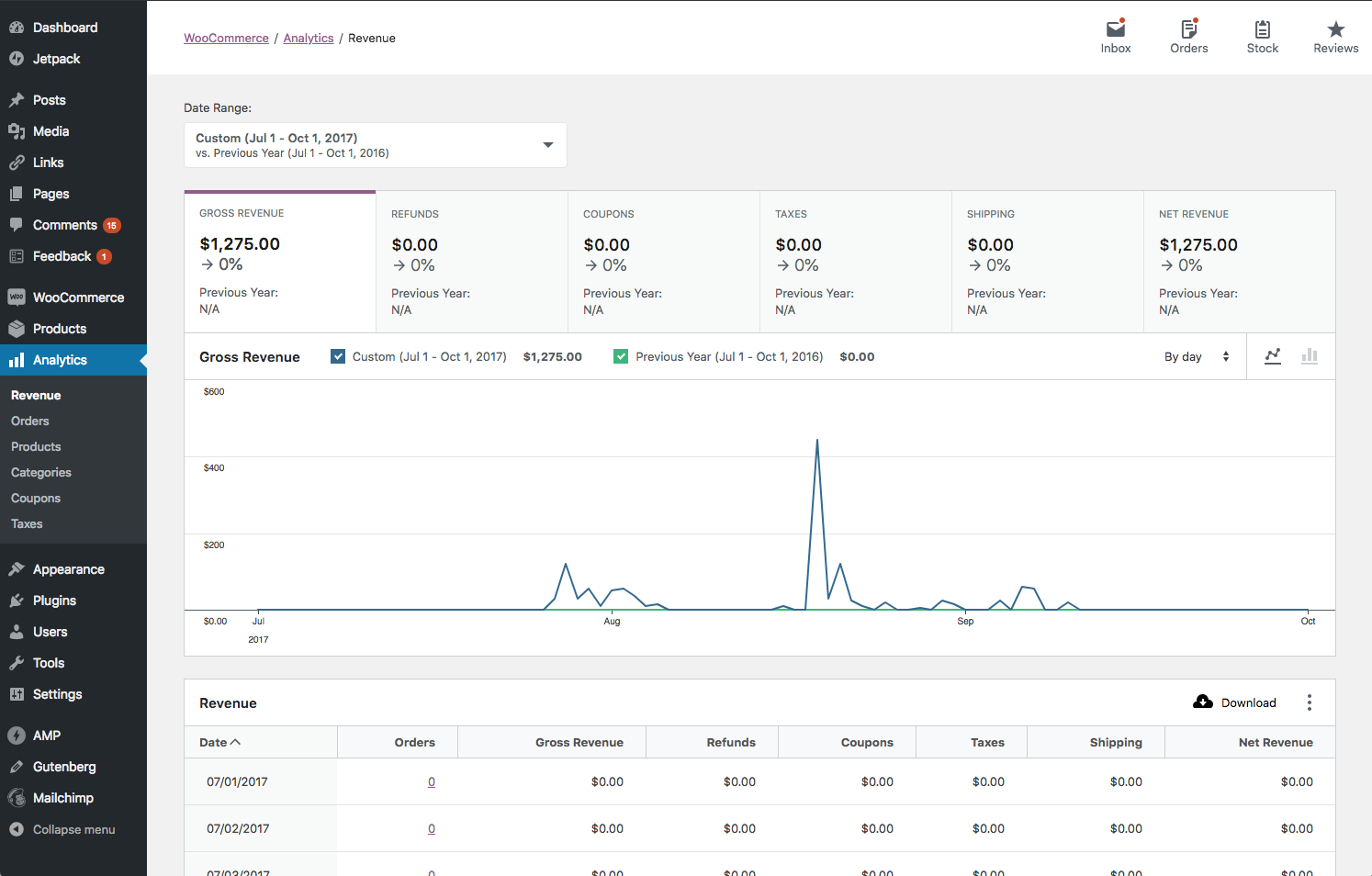Download the revenue report

tap(1234, 702)
